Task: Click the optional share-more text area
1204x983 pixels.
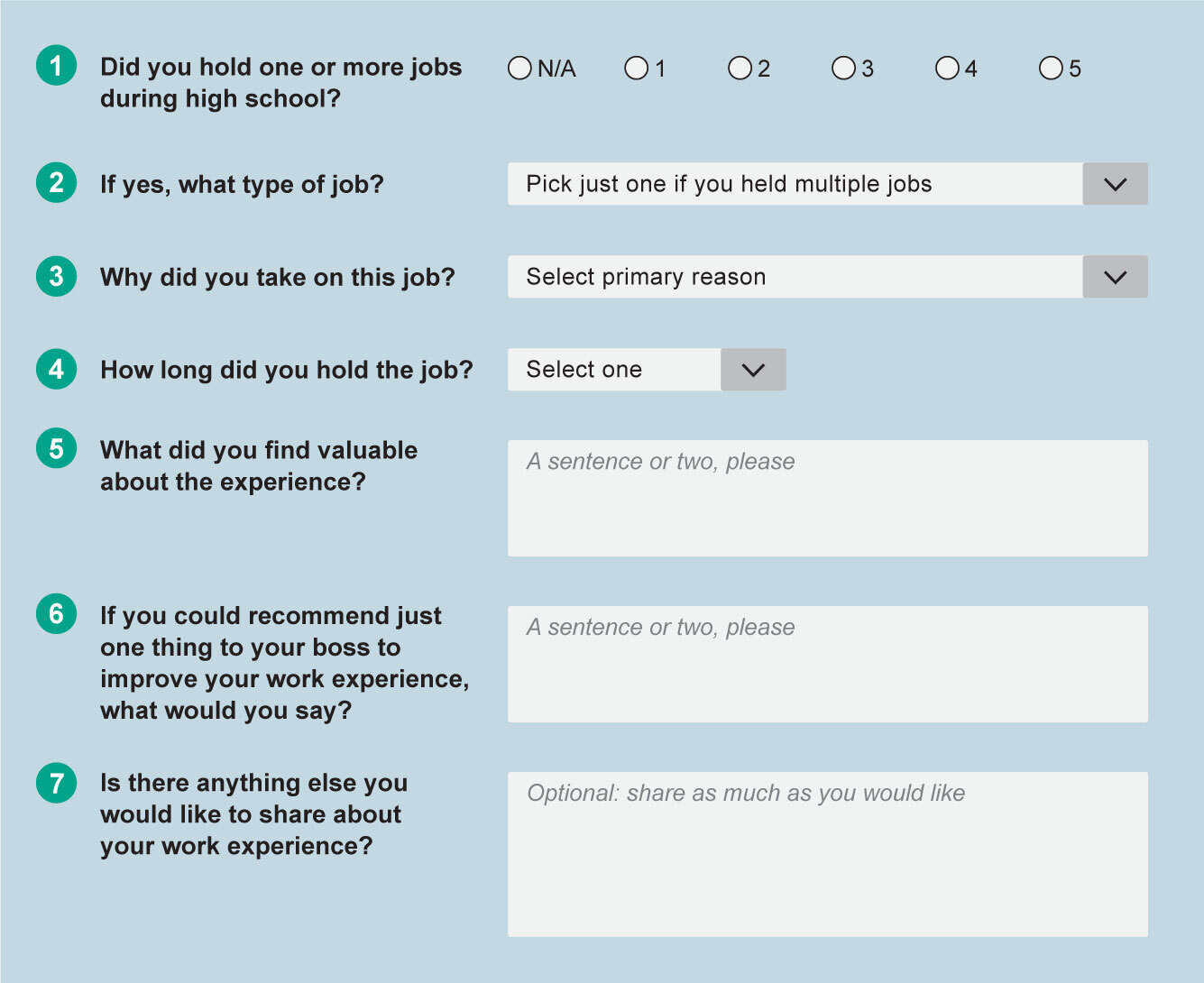Action: tap(828, 854)
